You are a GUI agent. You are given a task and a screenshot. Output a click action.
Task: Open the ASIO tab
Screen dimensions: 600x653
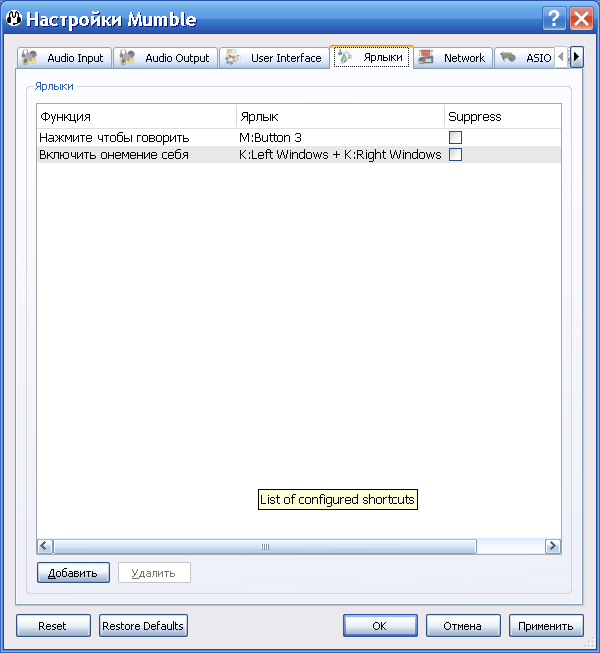click(525, 57)
